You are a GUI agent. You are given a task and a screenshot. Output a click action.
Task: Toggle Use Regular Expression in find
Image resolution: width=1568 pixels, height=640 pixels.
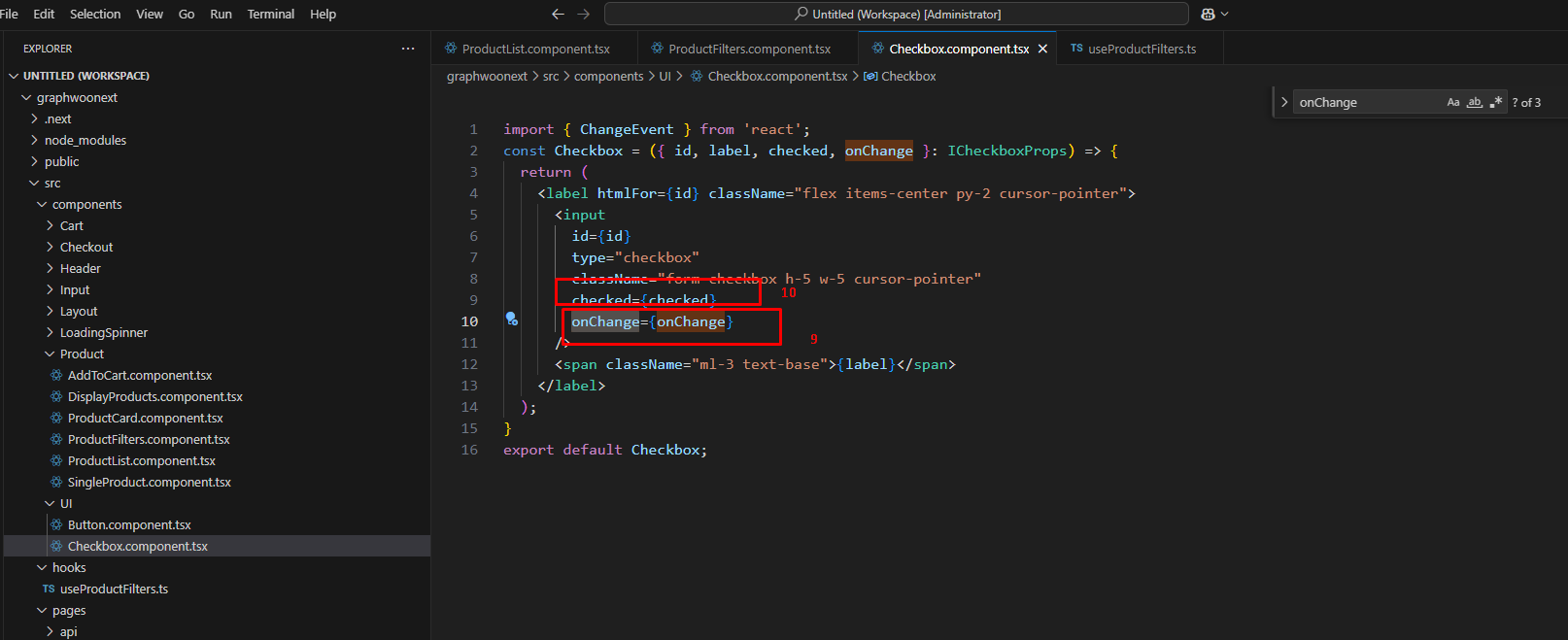coord(1496,102)
